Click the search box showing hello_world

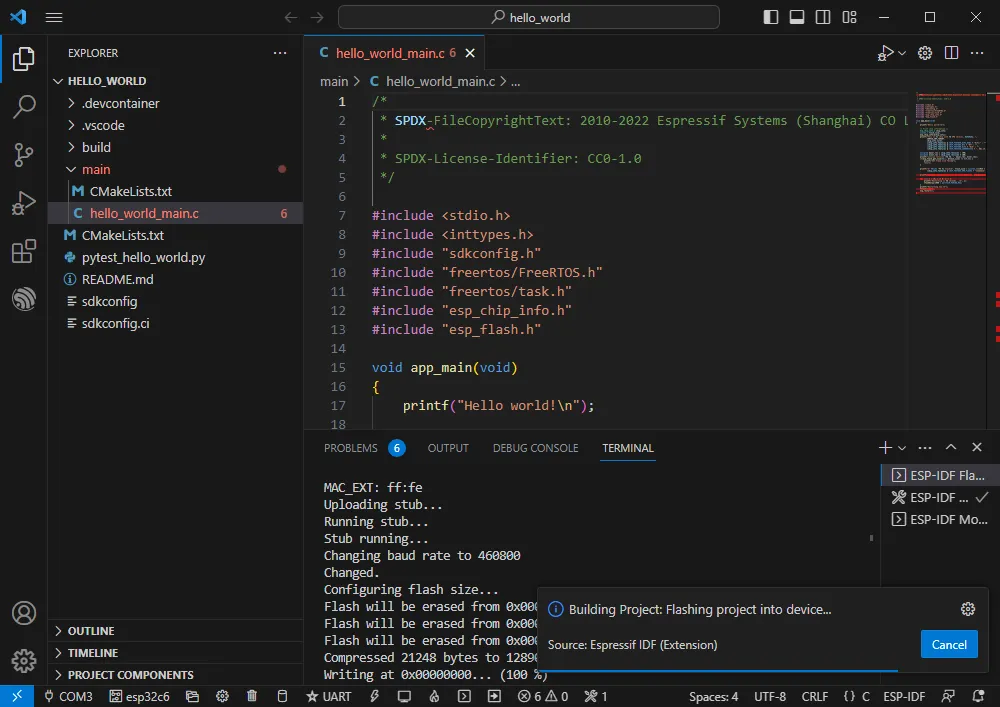(x=528, y=17)
